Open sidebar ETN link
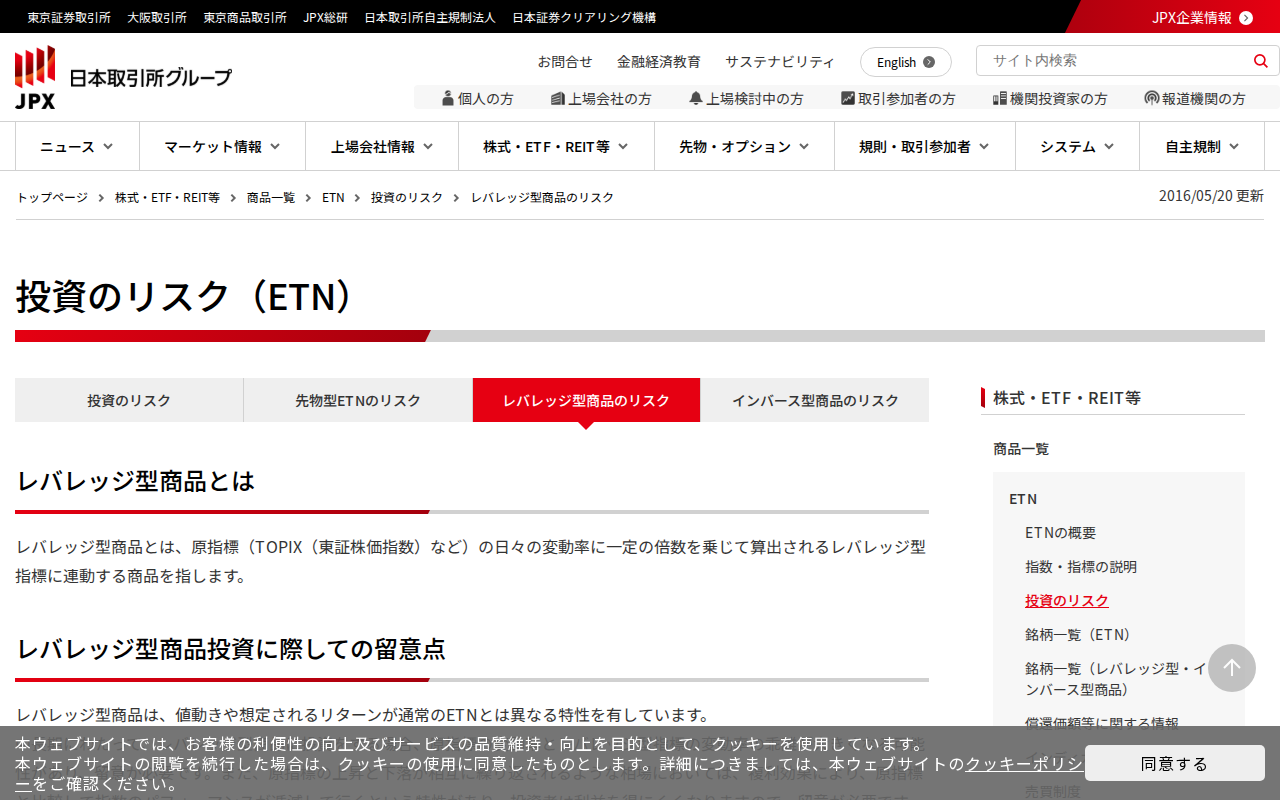Viewport: 1280px width, 800px height. [x=1023, y=498]
